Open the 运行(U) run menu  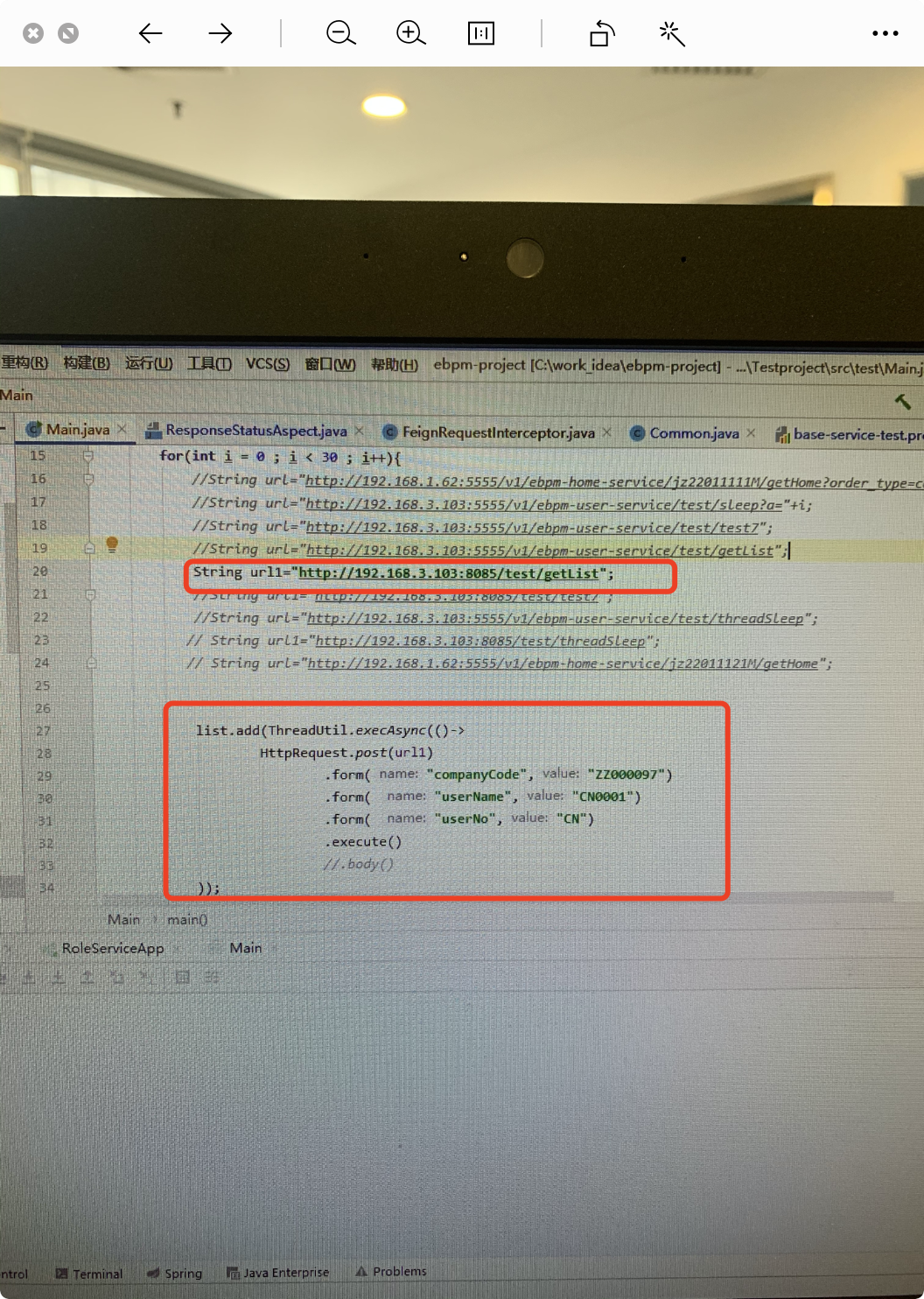[149, 363]
